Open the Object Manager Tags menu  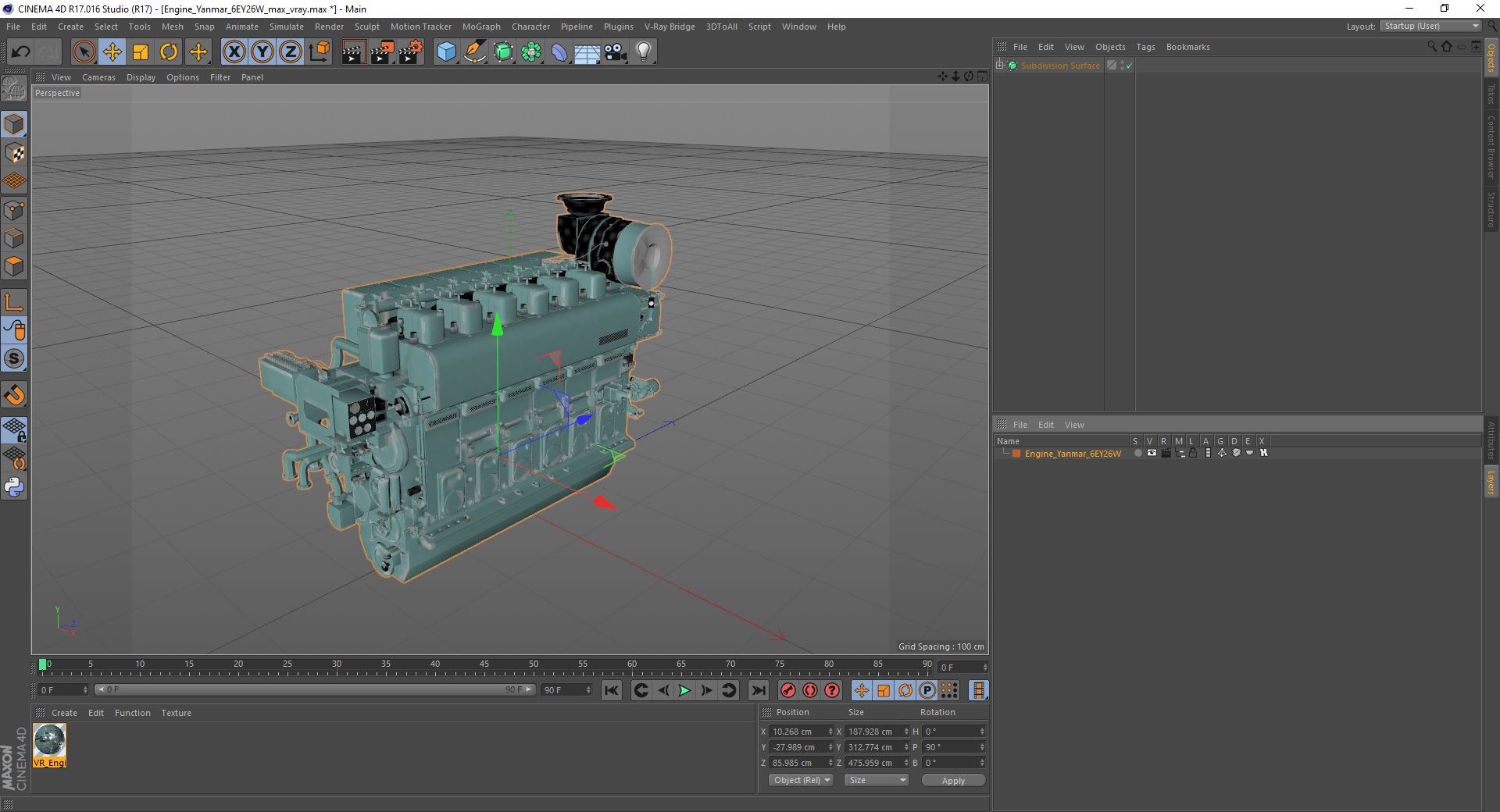click(1145, 47)
